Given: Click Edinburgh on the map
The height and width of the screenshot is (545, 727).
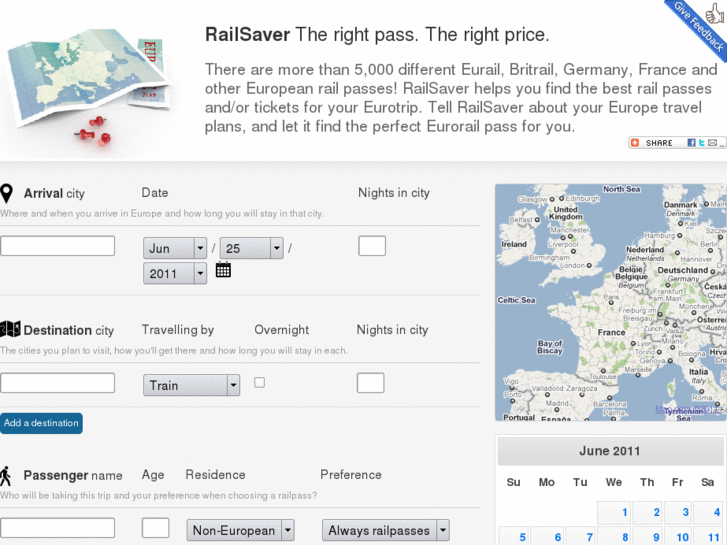Looking at the screenshot, I should pyautogui.click(x=579, y=199).
